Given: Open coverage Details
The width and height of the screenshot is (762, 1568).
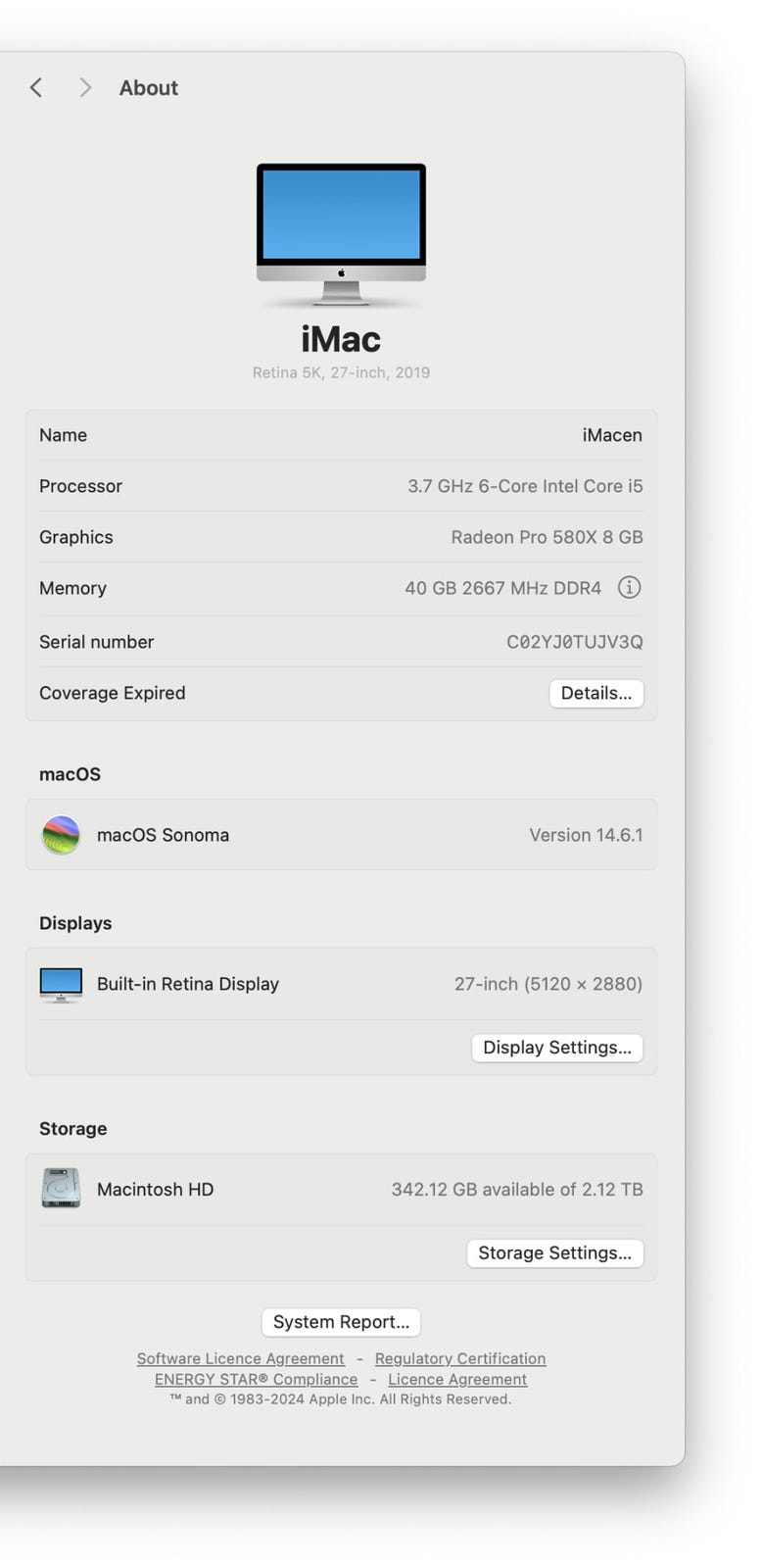Looking at the screenshot, I should point(596,693).
